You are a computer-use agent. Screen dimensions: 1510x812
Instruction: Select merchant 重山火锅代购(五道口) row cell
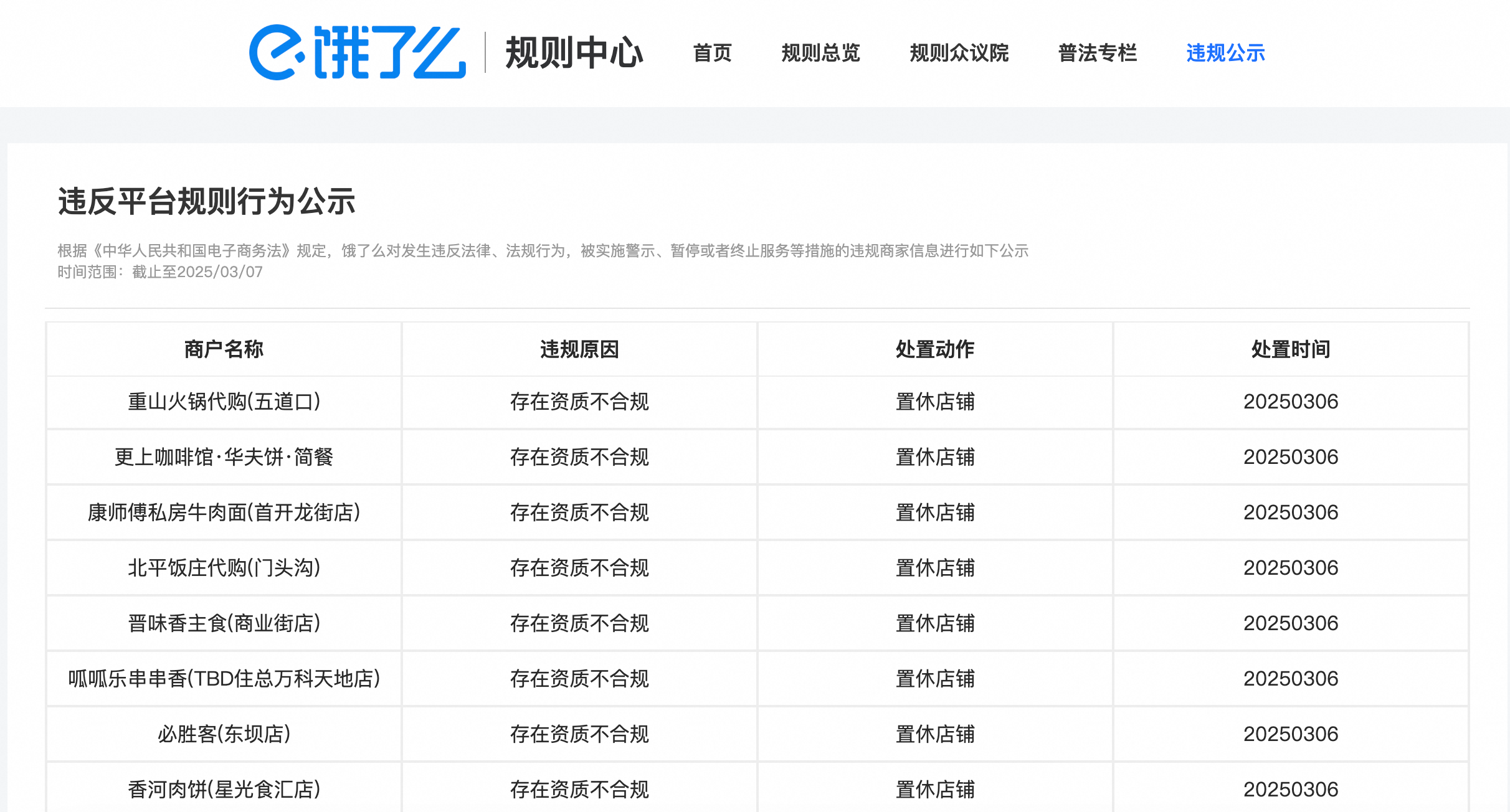[224, 402]
